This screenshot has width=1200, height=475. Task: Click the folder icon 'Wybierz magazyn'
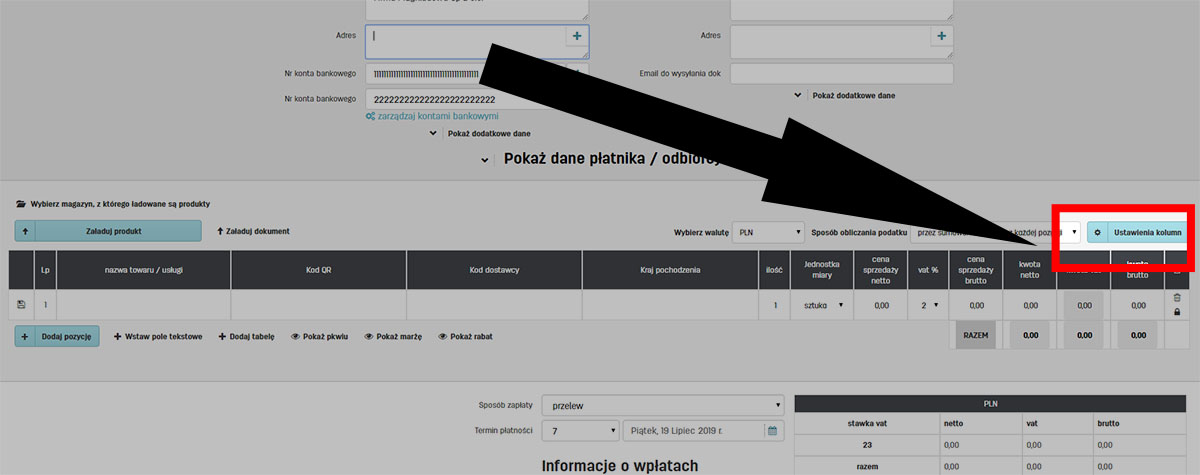point(21,203)
